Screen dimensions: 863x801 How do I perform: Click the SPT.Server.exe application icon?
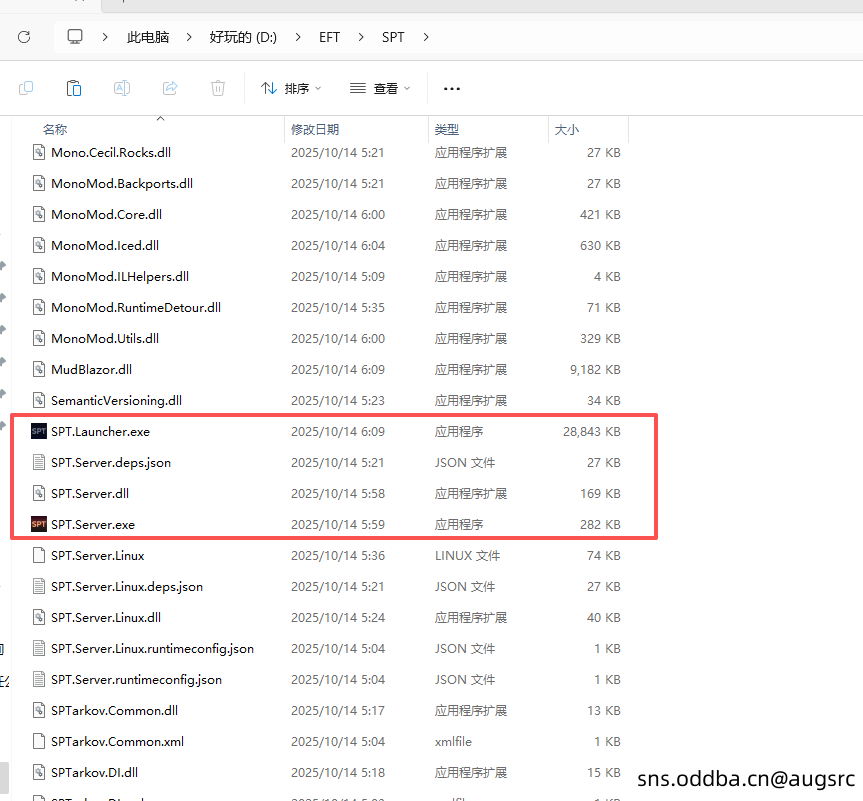point(39,524)
